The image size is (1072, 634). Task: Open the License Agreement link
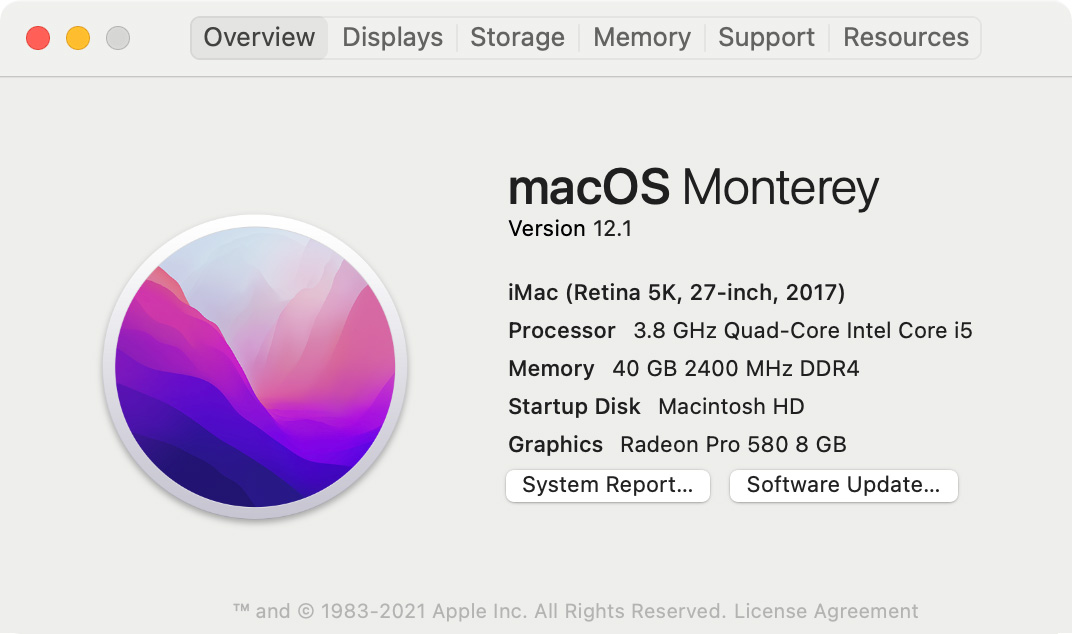[826, 611]
